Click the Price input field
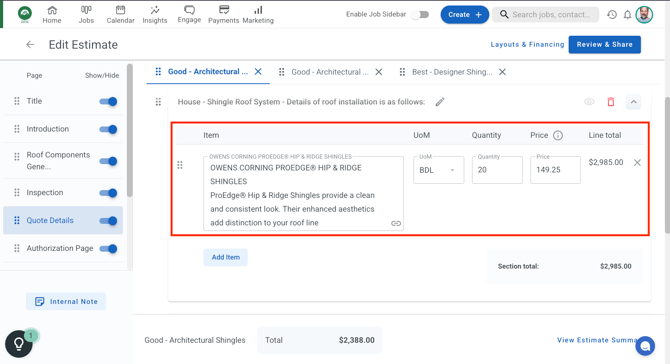The width and height of the screenshot is (670, 364). [555, 170]
